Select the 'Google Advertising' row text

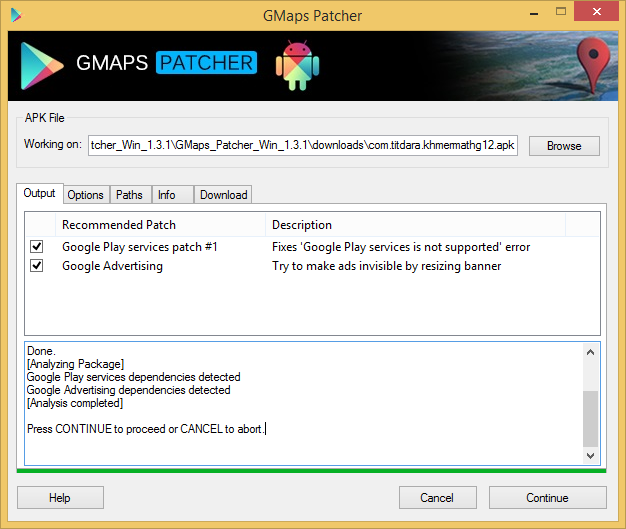113,266
